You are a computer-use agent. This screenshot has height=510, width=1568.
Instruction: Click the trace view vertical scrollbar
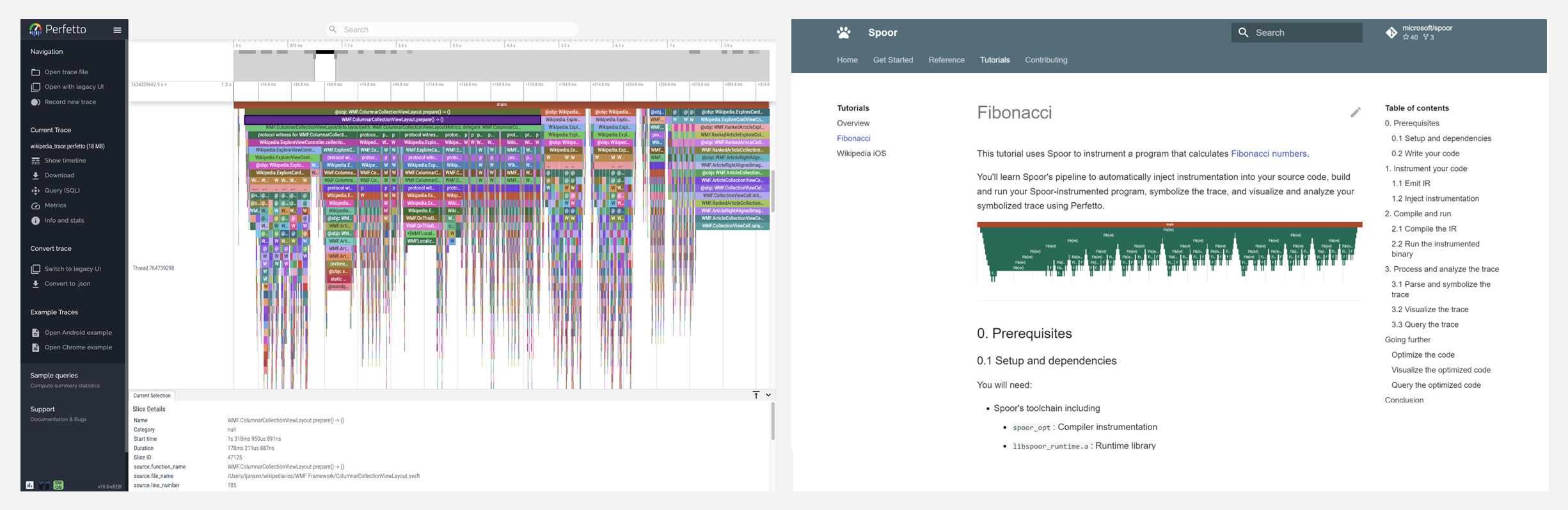click(773, 191)
